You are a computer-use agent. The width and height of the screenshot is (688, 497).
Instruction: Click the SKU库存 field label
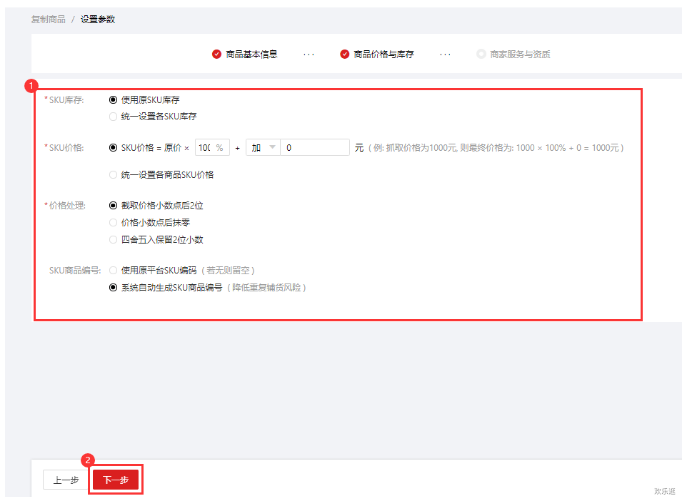click(x=66, y=100)
